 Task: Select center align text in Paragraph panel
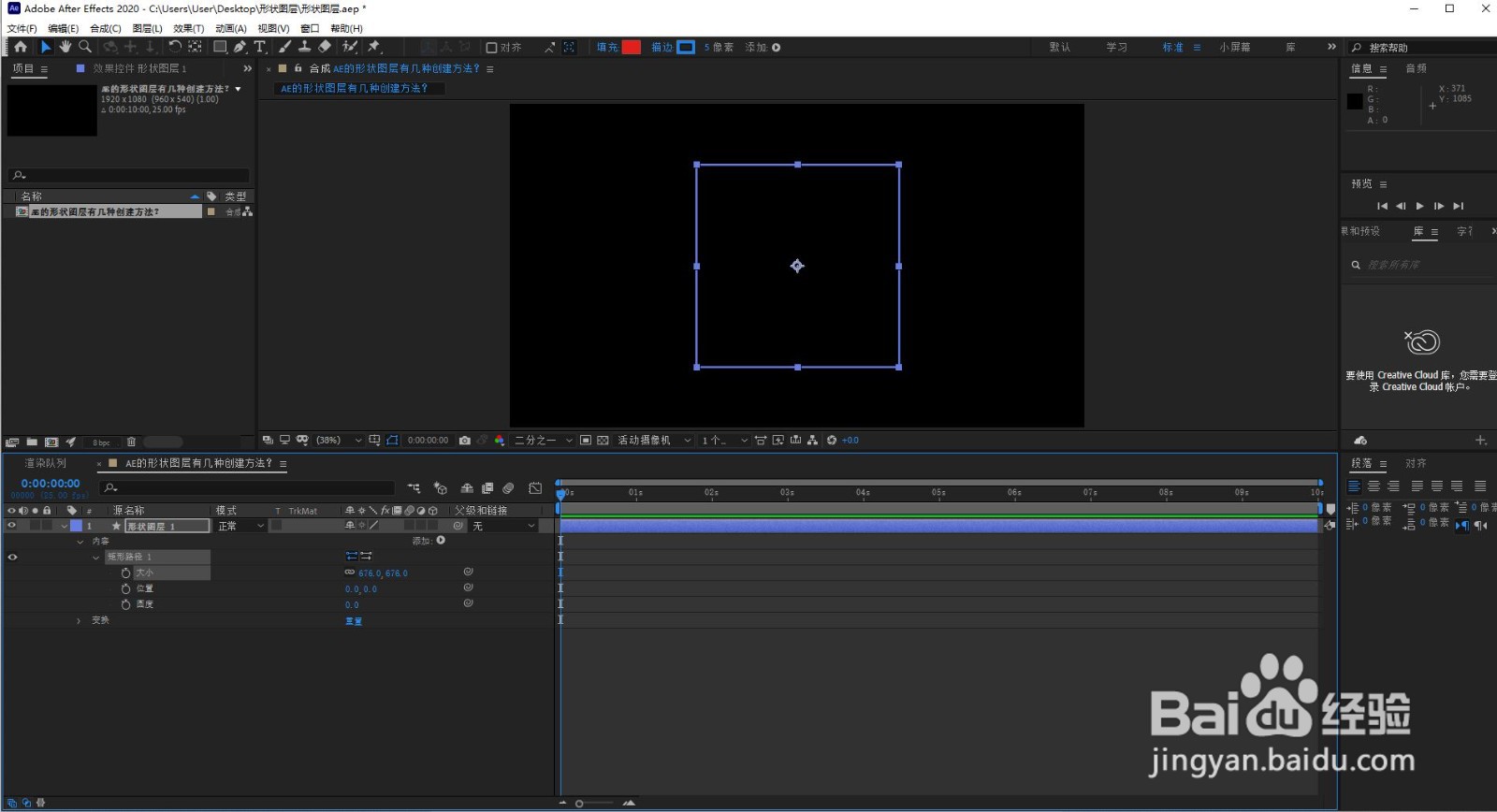click(1373, 486)
